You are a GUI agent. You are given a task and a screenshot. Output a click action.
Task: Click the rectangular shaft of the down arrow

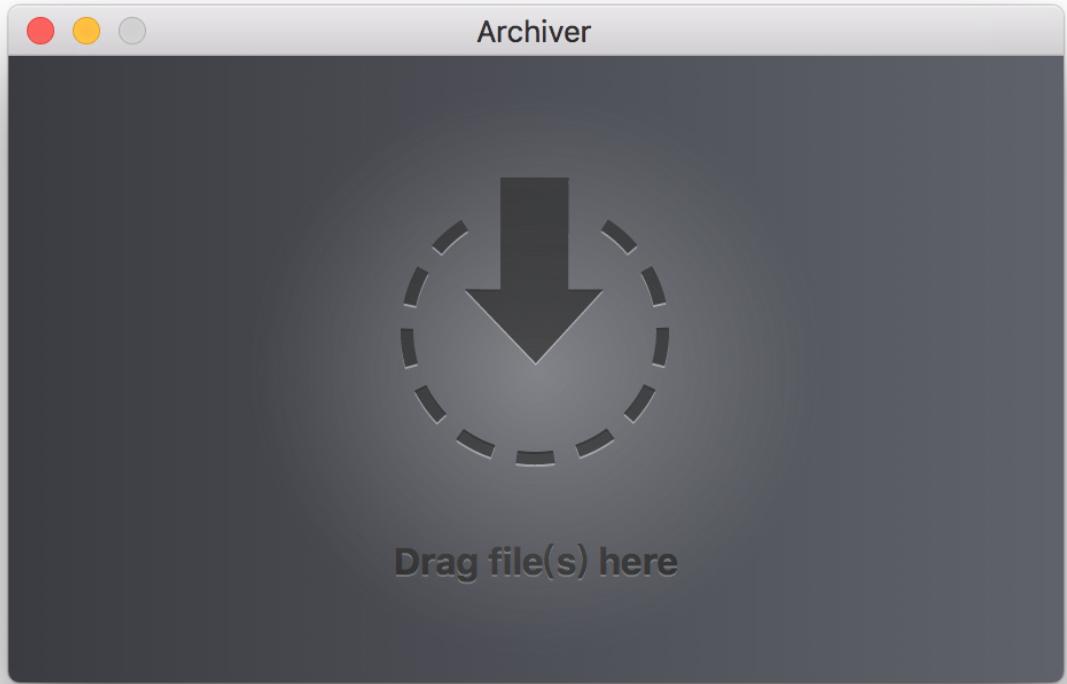tap(534, 233)
